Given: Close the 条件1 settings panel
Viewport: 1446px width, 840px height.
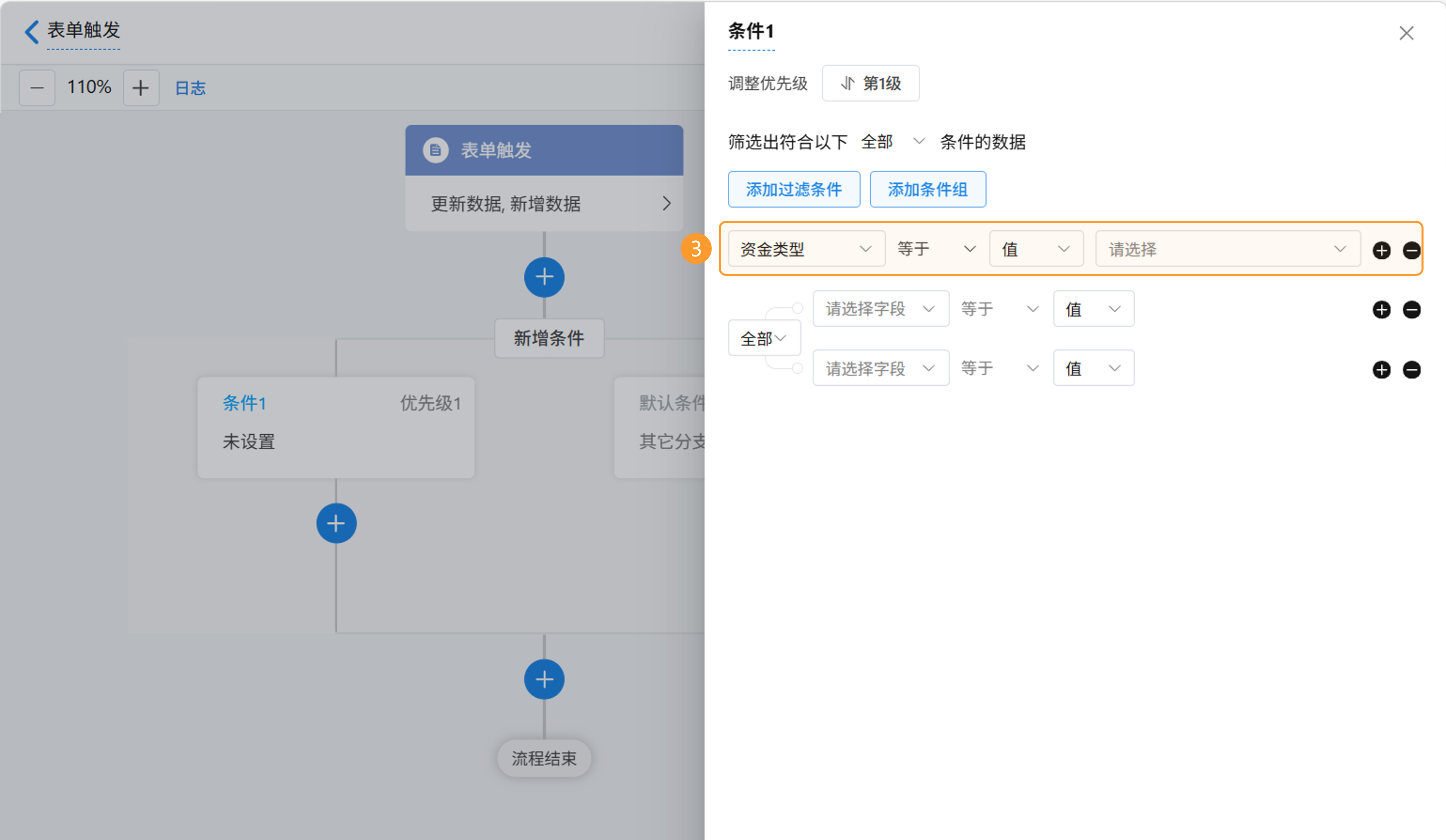Looking at the screenshot, I should pos(1406,33).
